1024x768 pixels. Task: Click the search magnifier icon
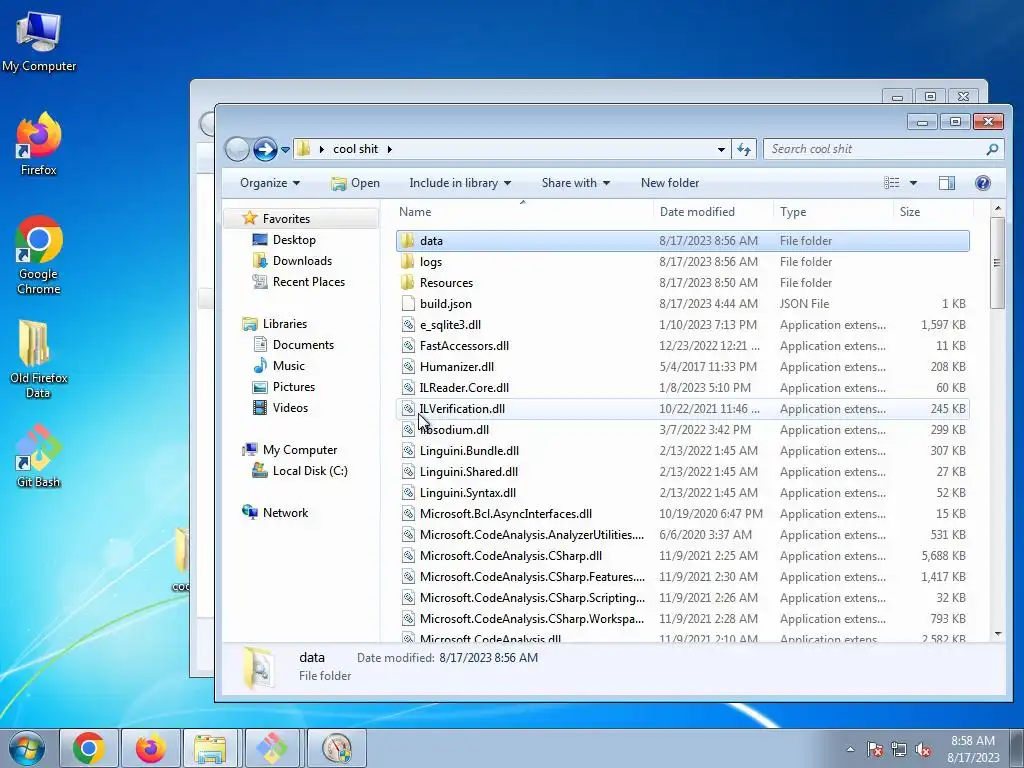992,150
